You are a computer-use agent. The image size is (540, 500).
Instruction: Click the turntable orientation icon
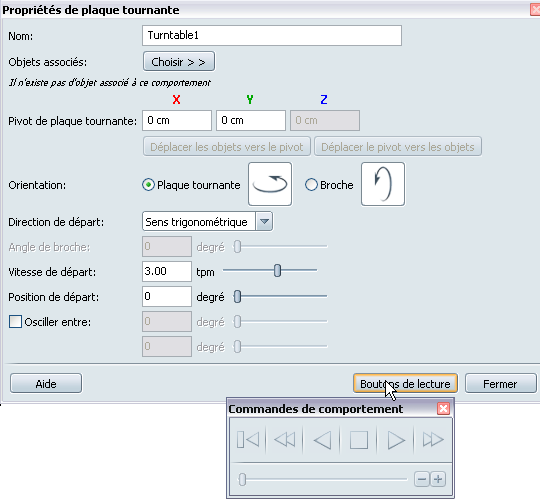pyautogui.click(x=270, y=184)
